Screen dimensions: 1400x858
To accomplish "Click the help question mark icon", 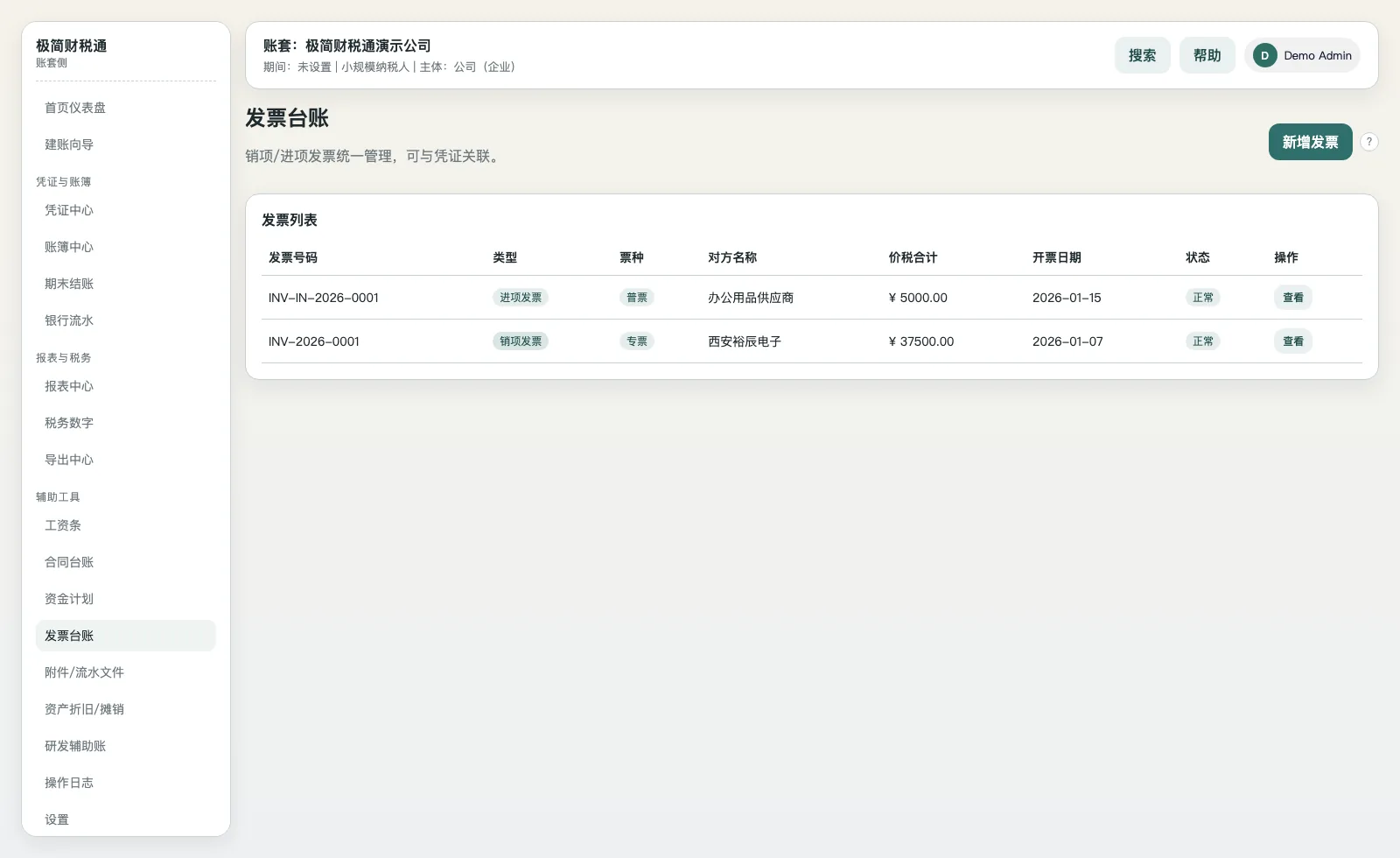I will [x=1369, y=141].
